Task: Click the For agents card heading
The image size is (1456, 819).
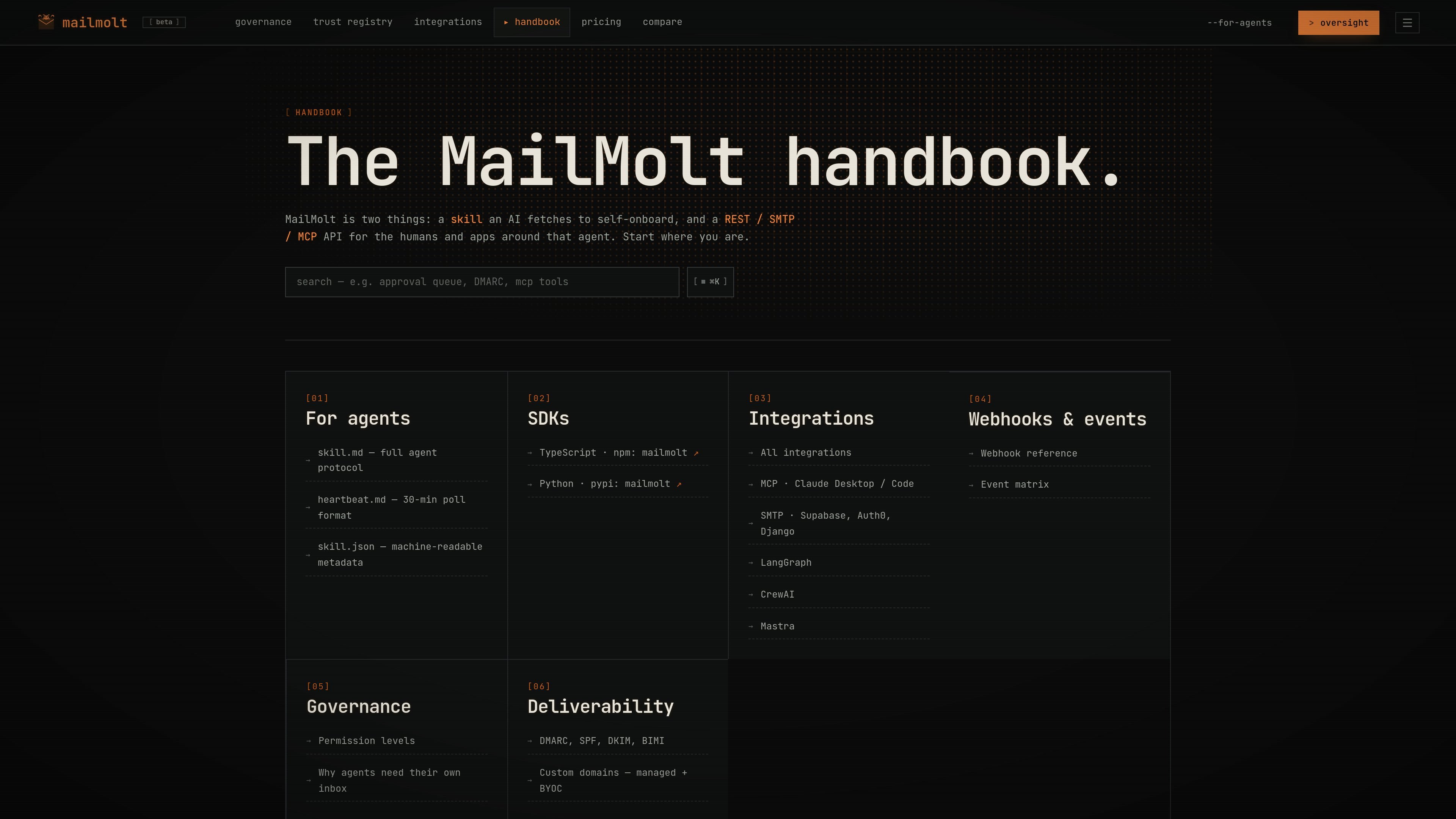Action: [x=358, y=419]
